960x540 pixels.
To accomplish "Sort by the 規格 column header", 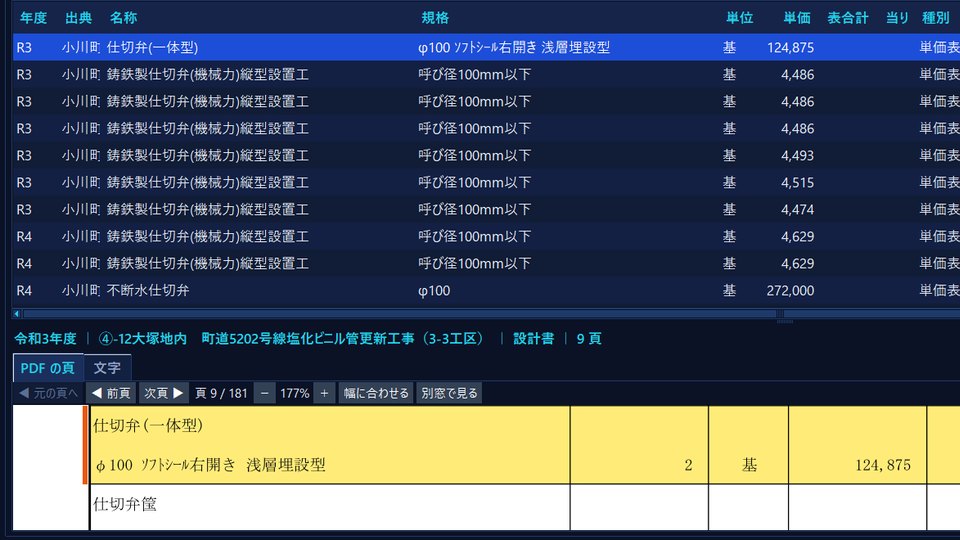I will point(435,18).
